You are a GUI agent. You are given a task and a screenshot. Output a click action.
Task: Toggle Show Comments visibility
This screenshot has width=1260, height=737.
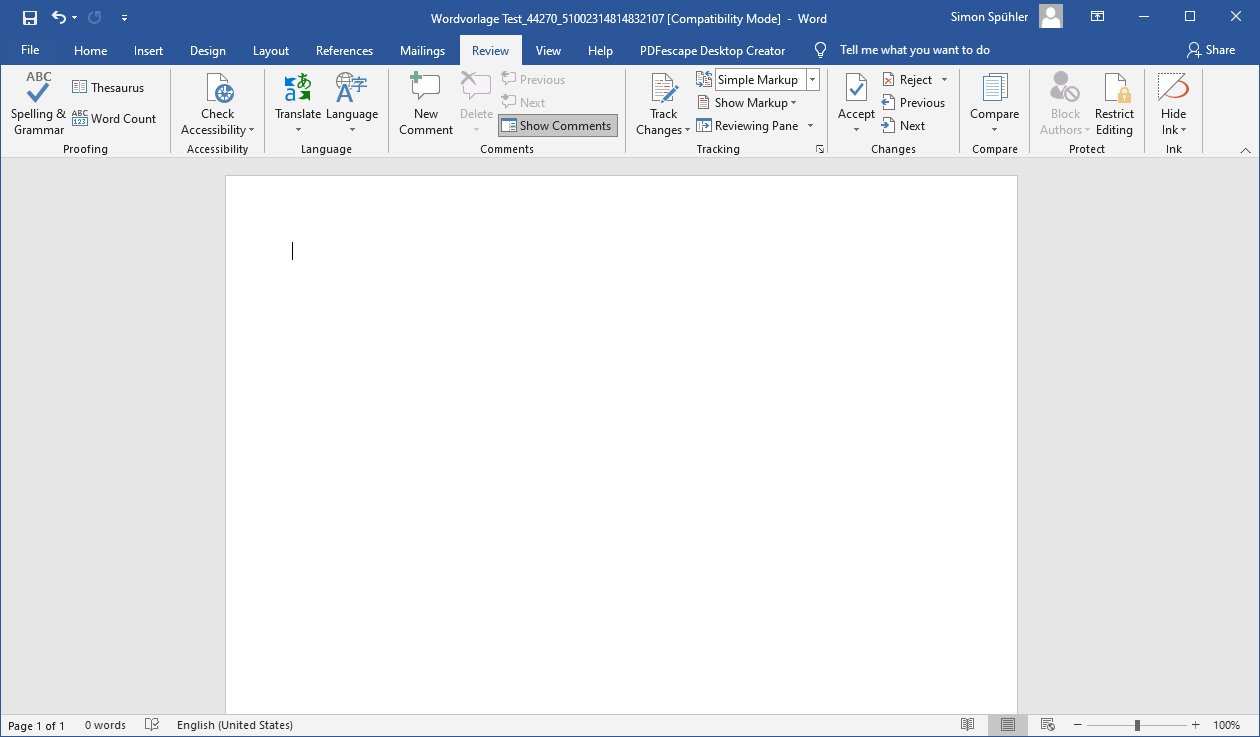[x=557, y=125]
